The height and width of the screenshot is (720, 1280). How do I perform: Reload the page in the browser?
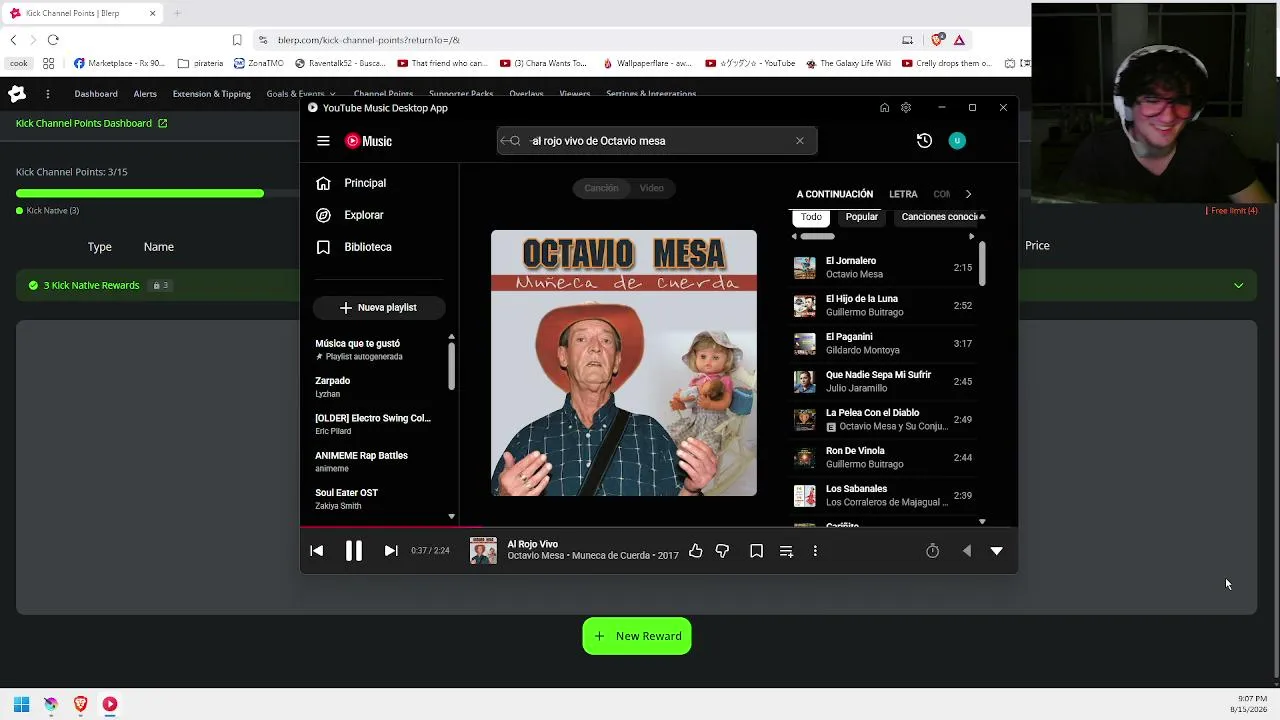click(53, 40)
